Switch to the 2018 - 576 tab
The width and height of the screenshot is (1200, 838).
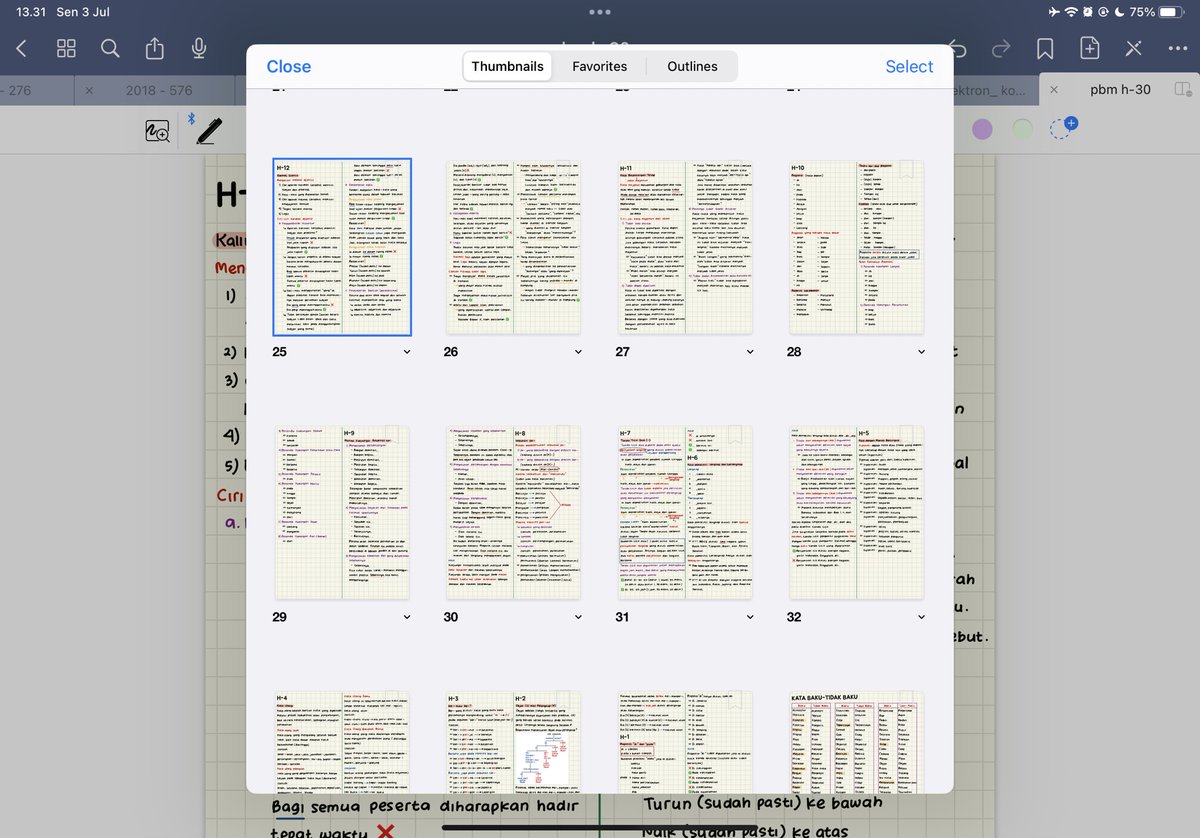(159, 90)
